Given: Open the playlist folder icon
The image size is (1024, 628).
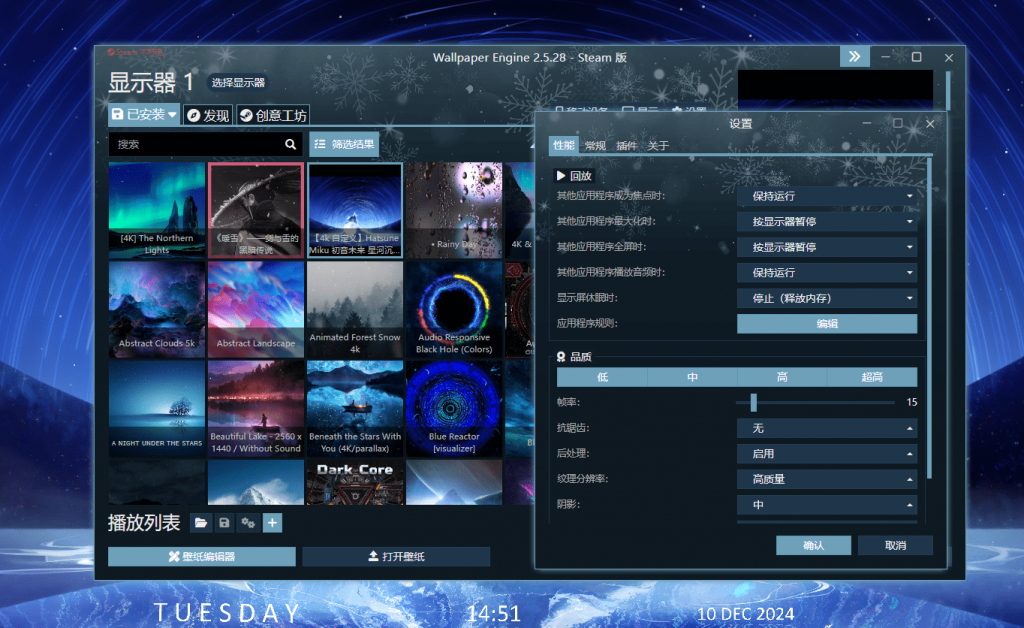Looking at the screenshot, I should pos(201,523).
